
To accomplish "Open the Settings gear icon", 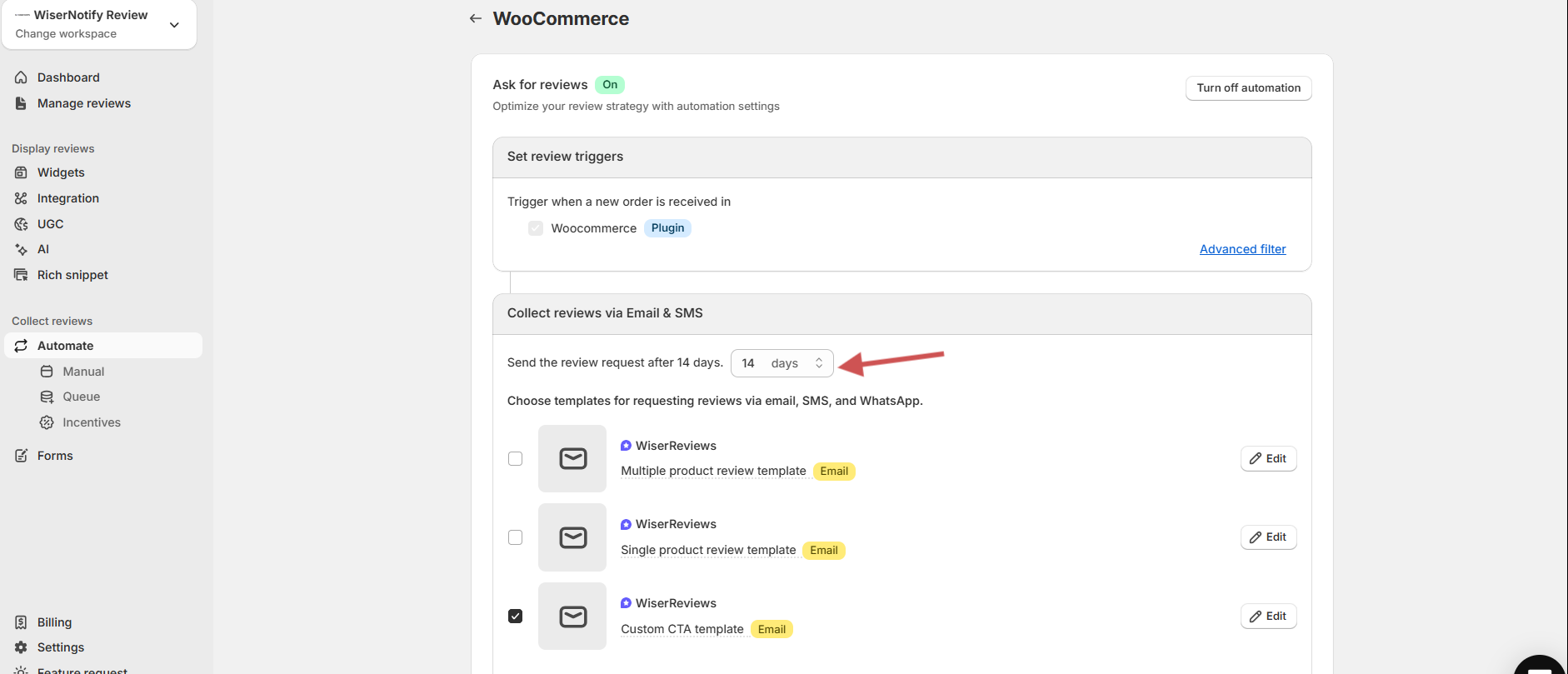I will [x=22, y=647].
